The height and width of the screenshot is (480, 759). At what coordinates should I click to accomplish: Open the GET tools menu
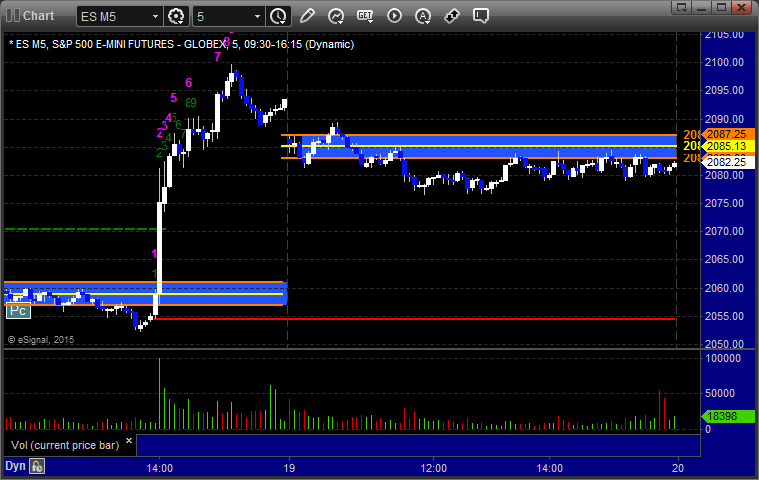tap(365, 16)
